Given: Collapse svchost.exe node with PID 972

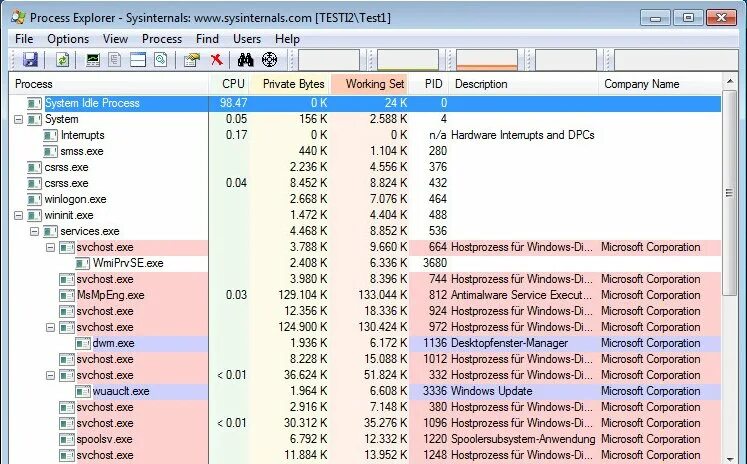Looking at the screenshot, I should coord(50,327).
